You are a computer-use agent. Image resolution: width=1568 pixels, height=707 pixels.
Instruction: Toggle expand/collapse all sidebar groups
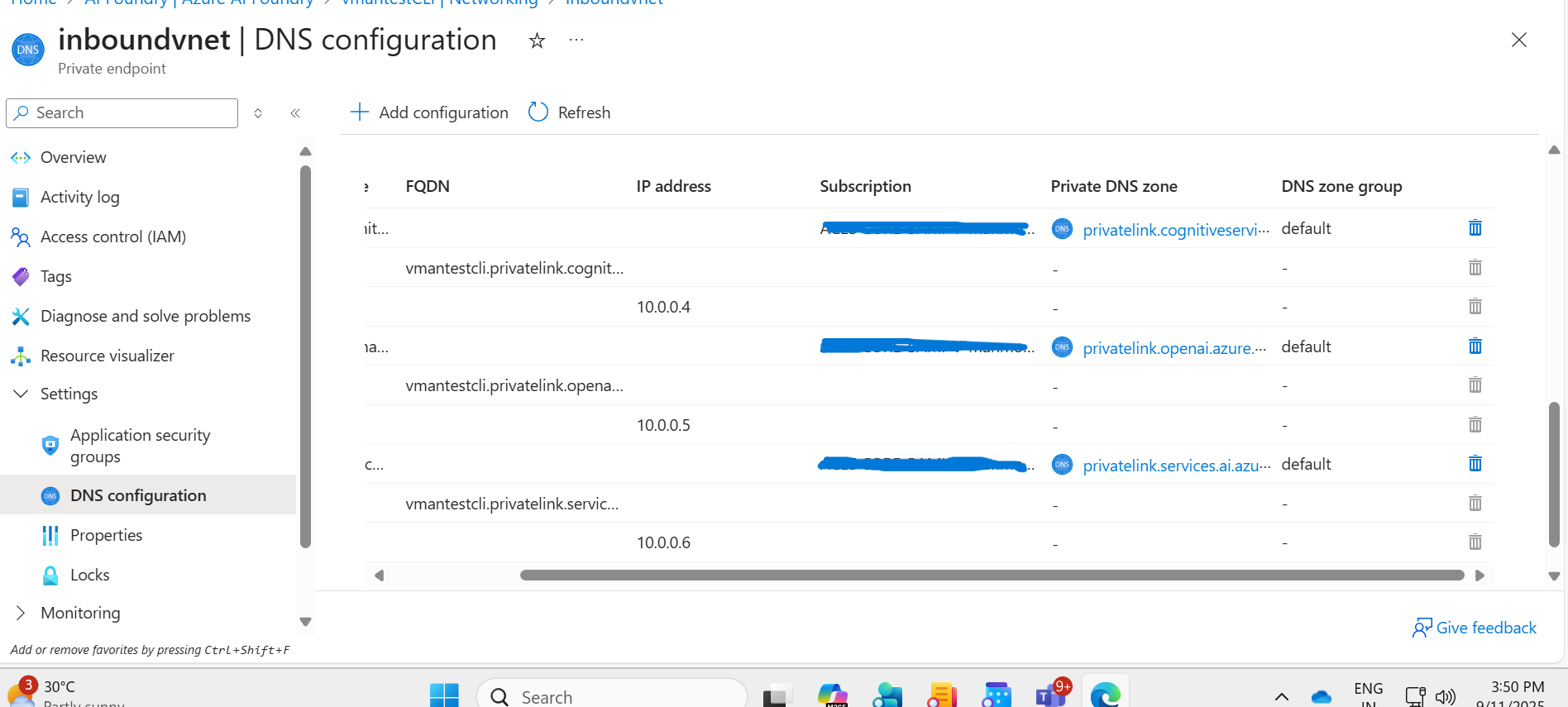pos(258,112)
